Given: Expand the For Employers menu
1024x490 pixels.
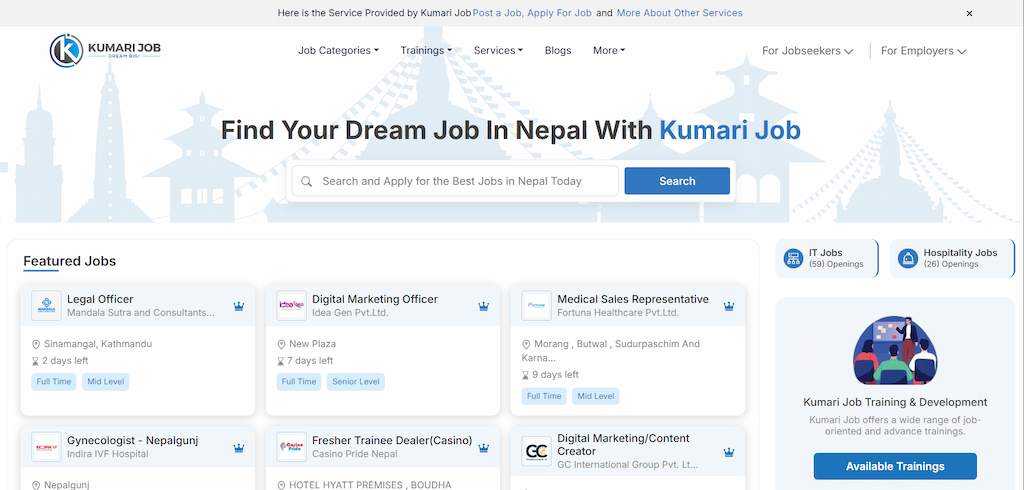Looking at the screenshot, I should 923,51.
